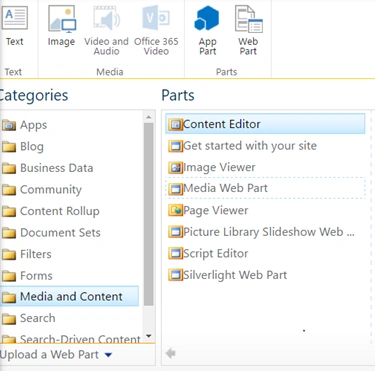Click the Document Sets folder icon

pyautogui.click(x=9, y=233)
